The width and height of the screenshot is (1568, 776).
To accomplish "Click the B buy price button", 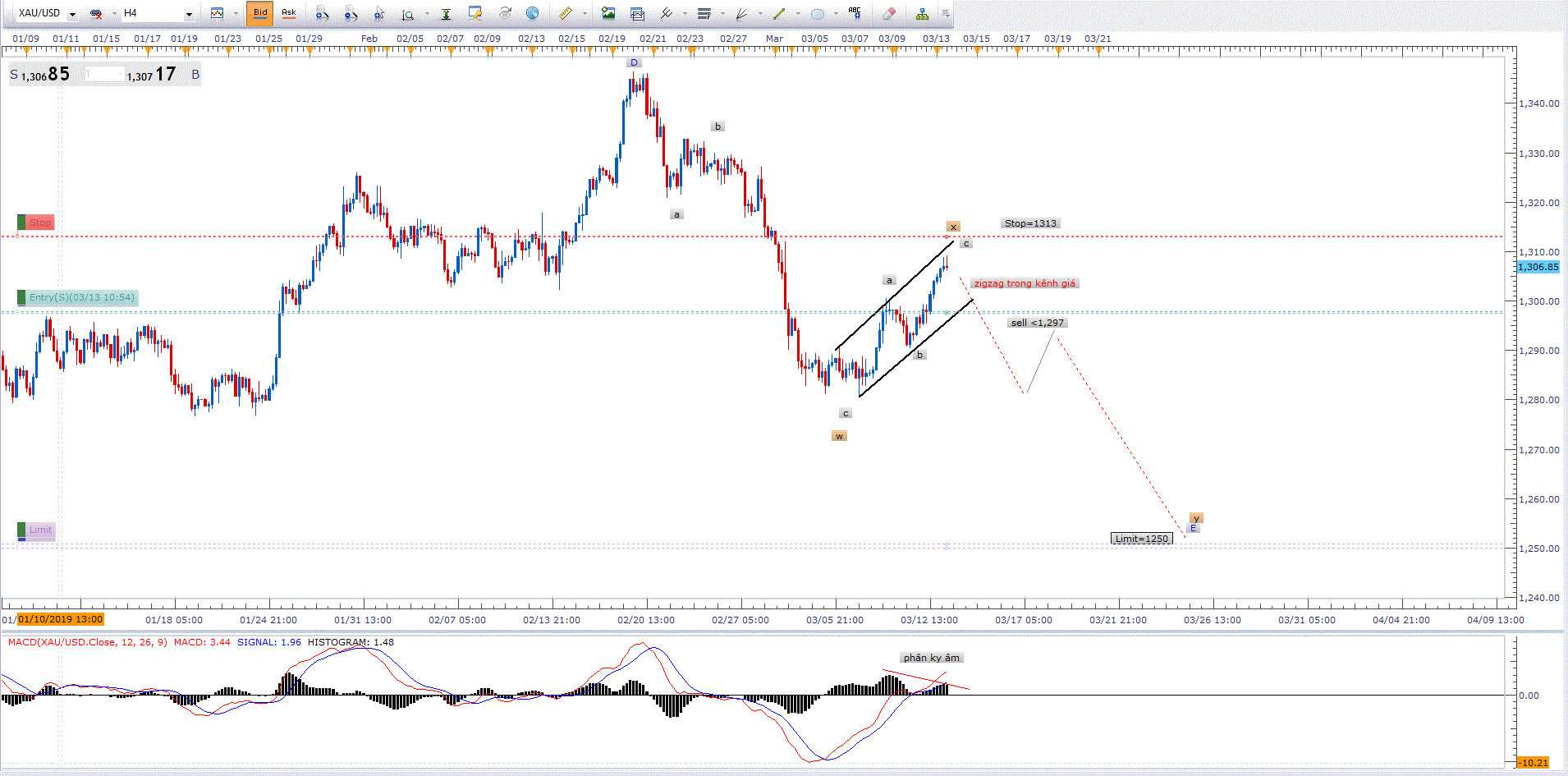I will [x=195, y=75].
